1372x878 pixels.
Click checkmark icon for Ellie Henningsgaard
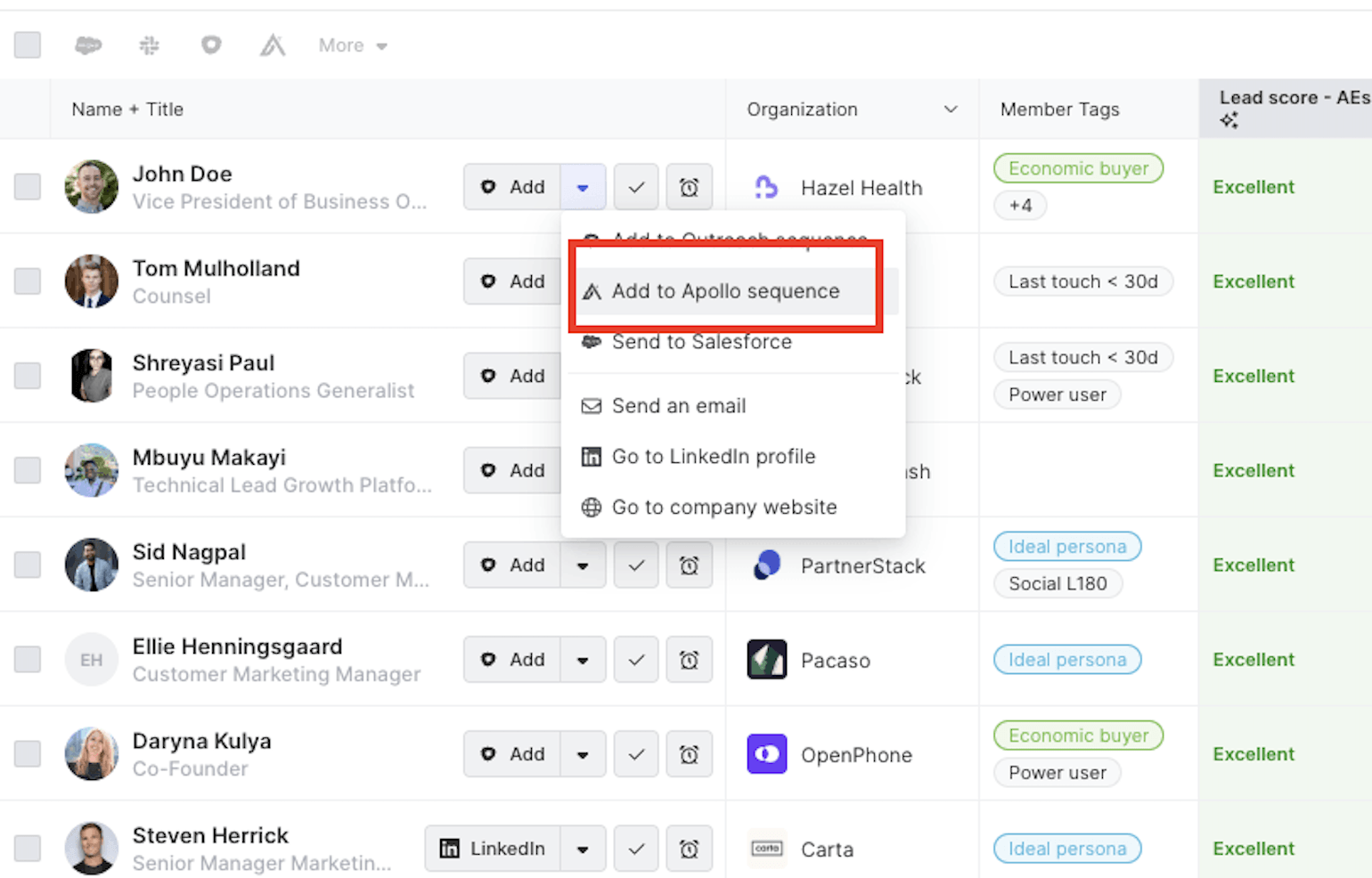pyautogui.click(x=636, y=660)
